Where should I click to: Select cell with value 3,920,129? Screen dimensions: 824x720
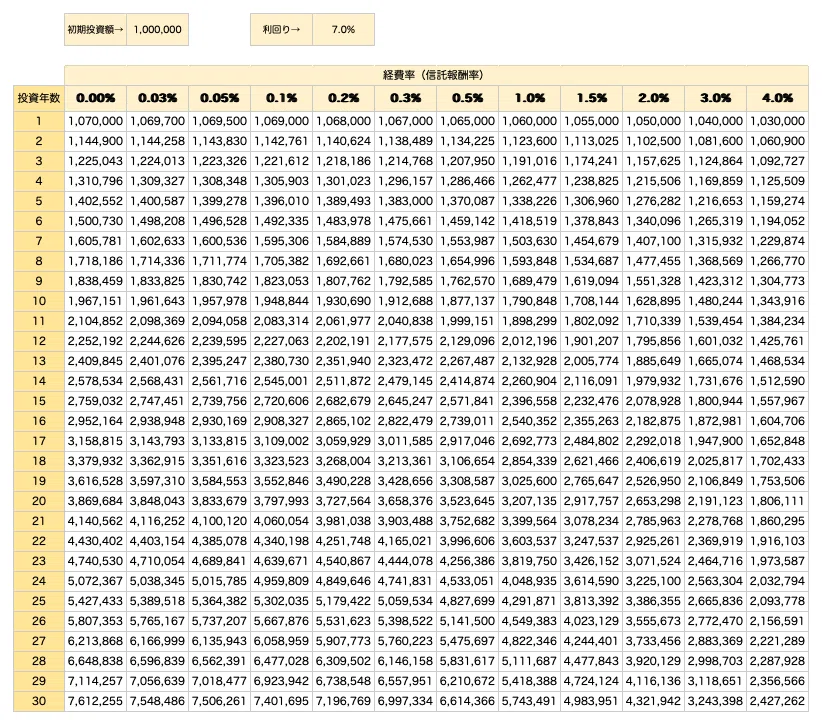pos(653,661)
